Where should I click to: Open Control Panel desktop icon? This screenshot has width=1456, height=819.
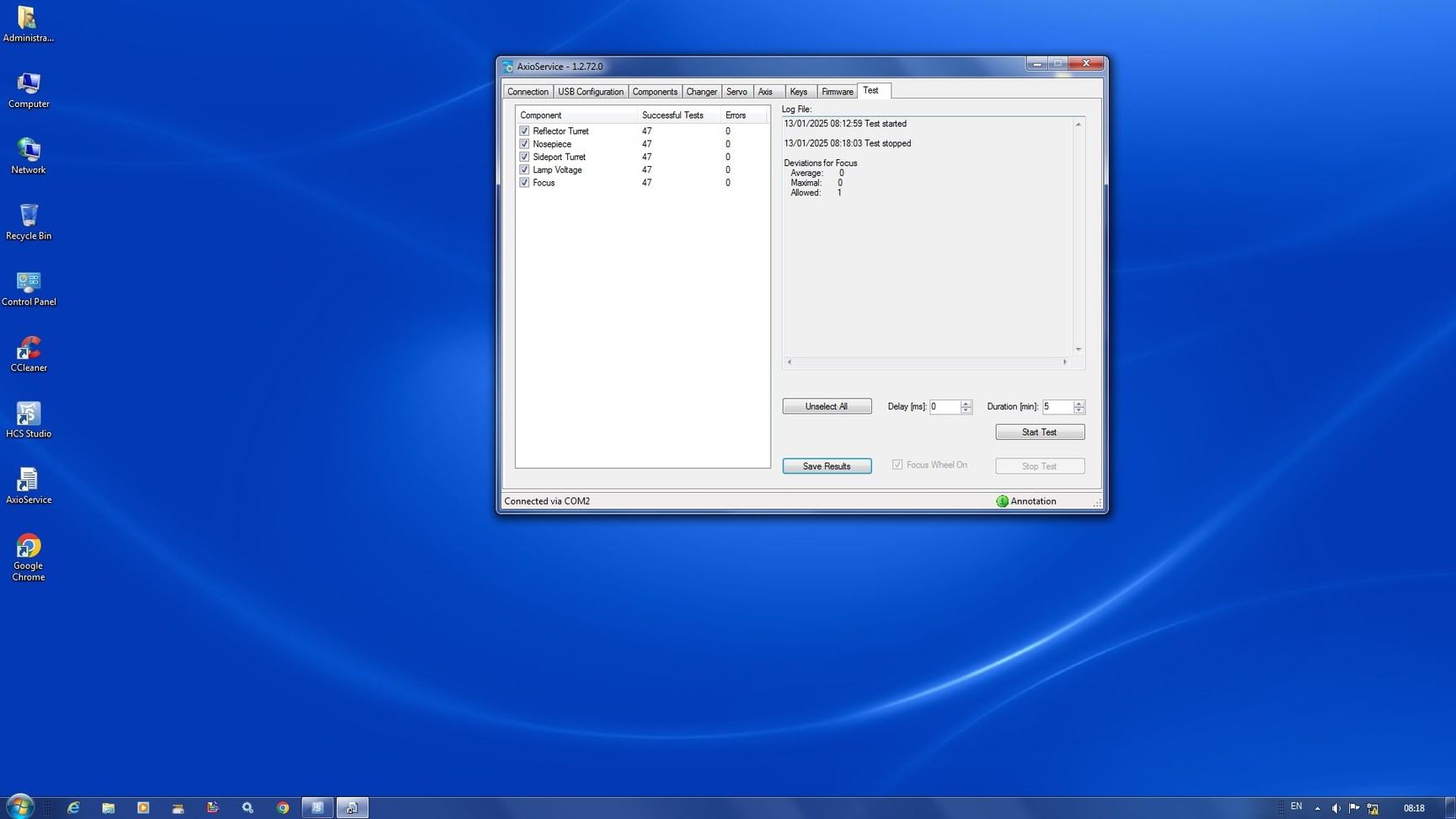pos(29,283)
